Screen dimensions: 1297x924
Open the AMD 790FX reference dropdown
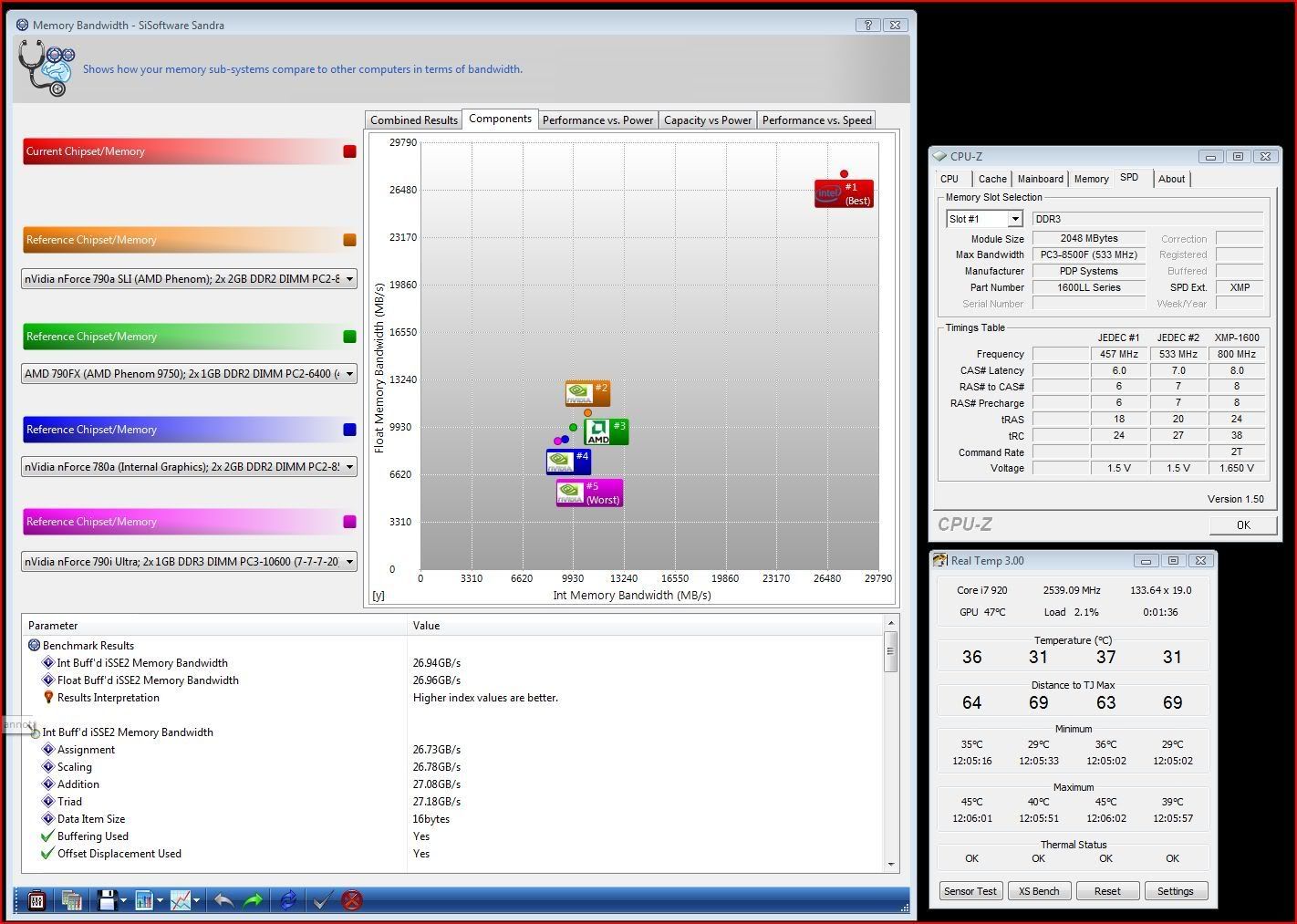tap(189, 374)
